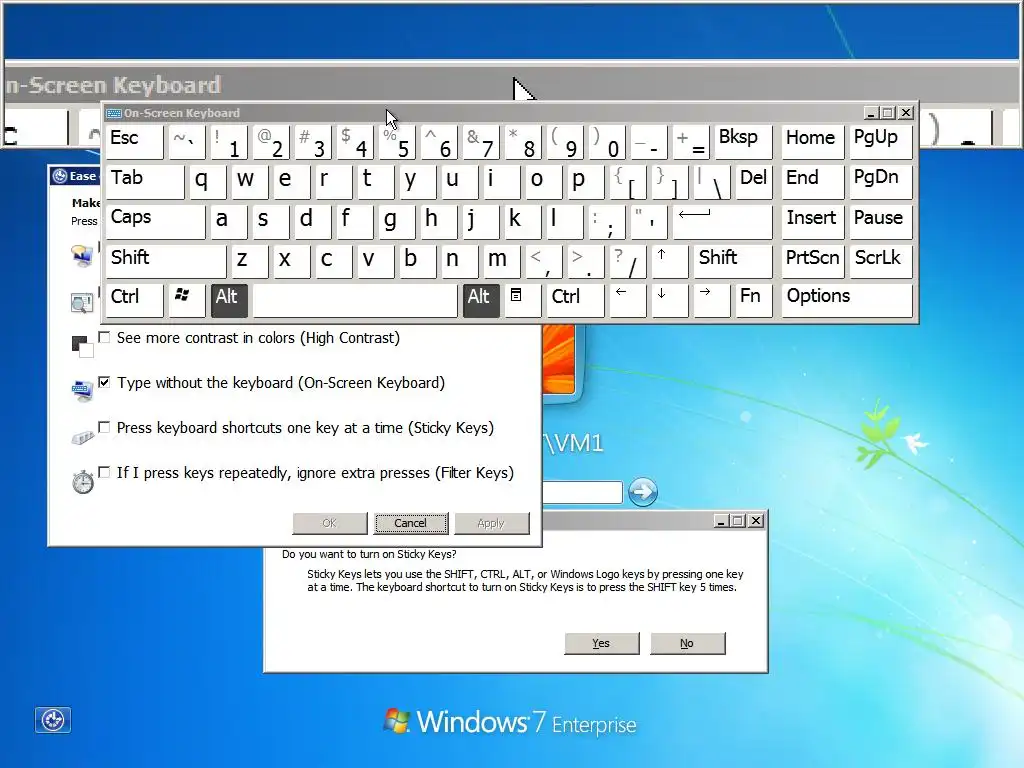Click the PrtScn key
1024x768 pixels.
(812, 261)
